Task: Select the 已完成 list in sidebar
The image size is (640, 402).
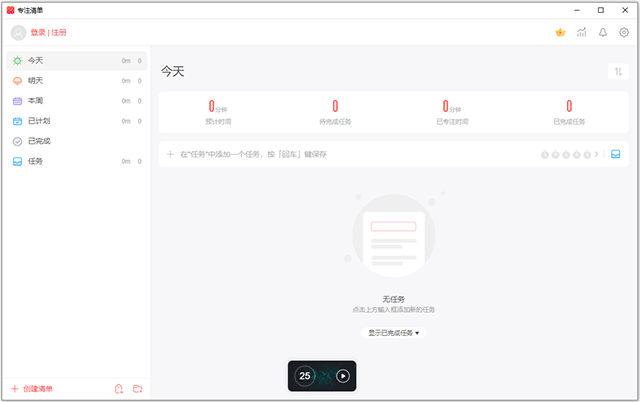Action: 77,141
